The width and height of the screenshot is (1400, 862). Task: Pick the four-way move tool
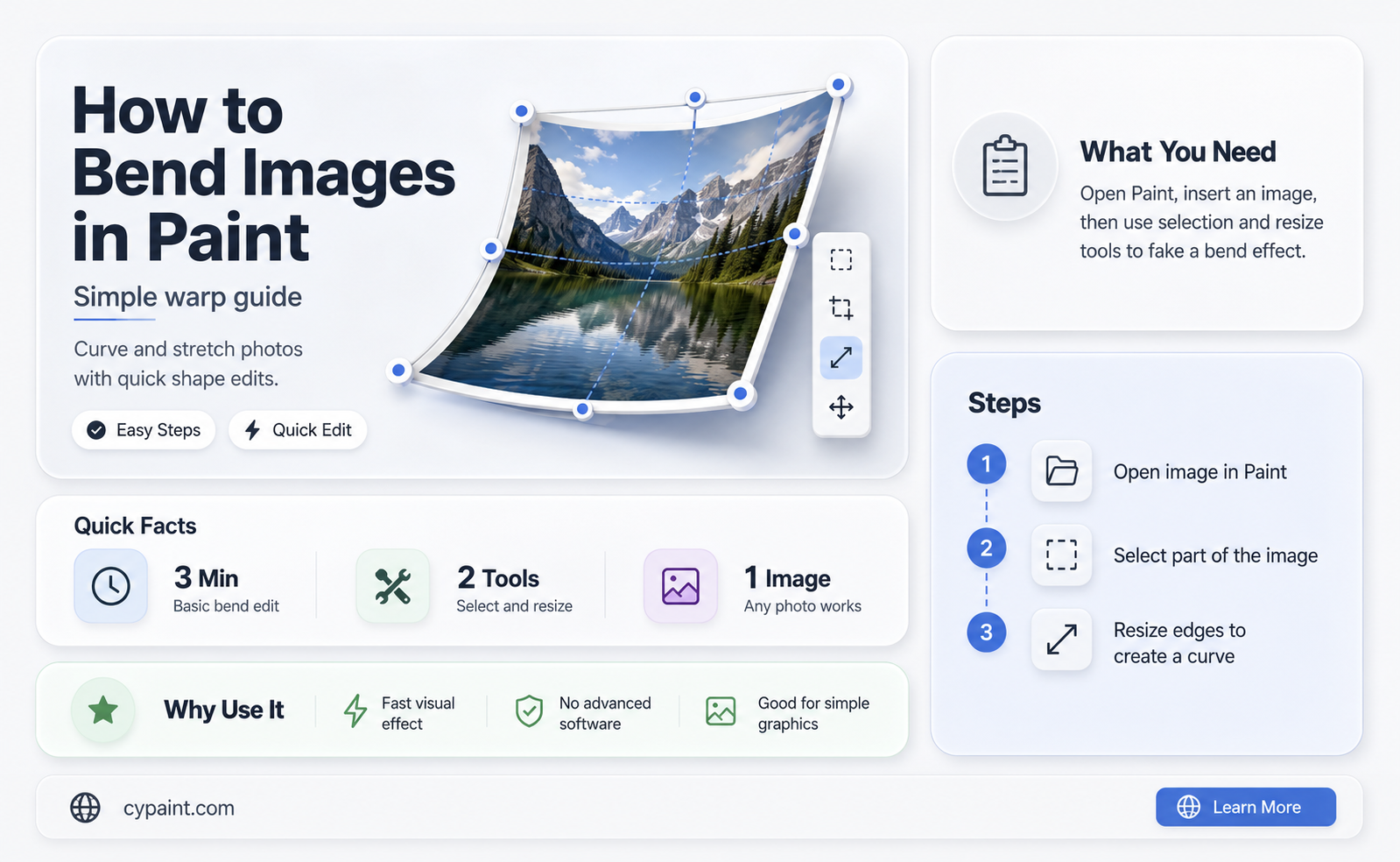click(x=841, y=406)
